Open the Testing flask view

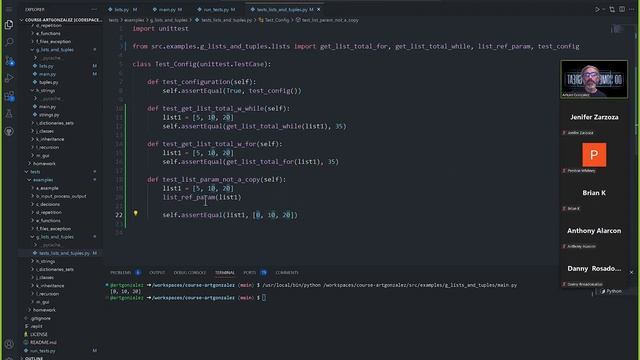(9, 114)
